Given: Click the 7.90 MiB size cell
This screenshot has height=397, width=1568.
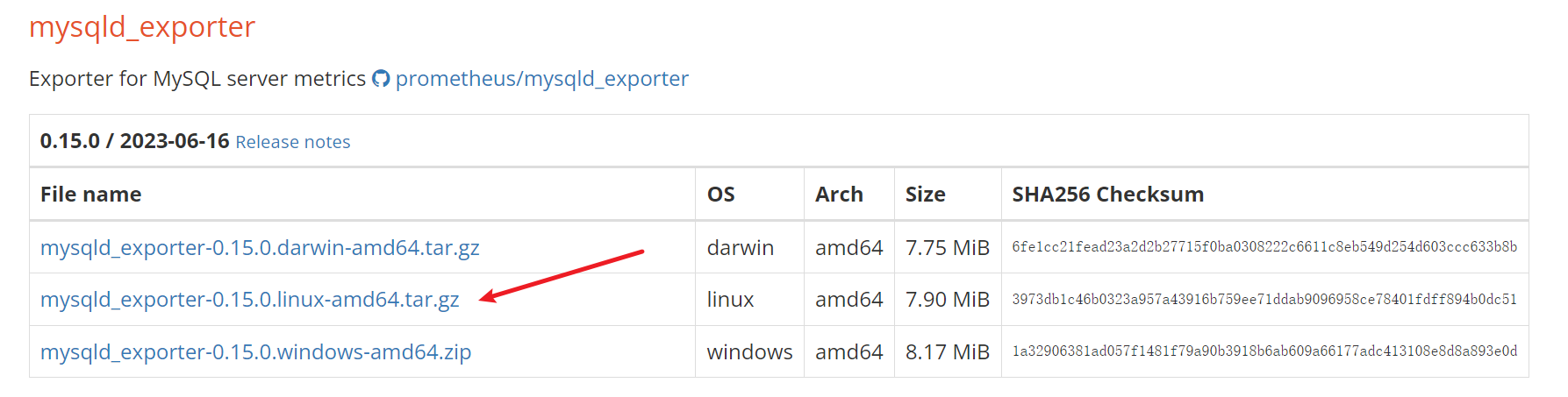Looking at the screenshot, I should [x=947, y=300].
